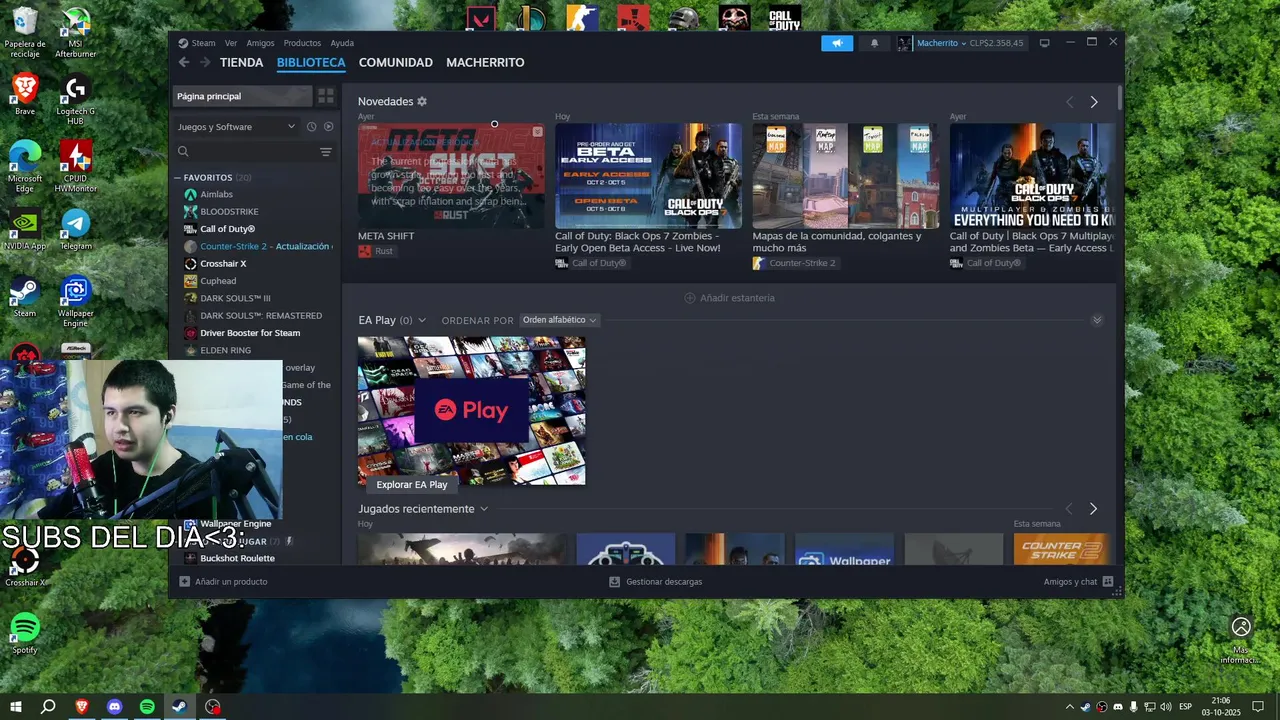Select BLOODSTRIKE in the library list
This screenshot has height=720, width=1280.
point(229,212)
